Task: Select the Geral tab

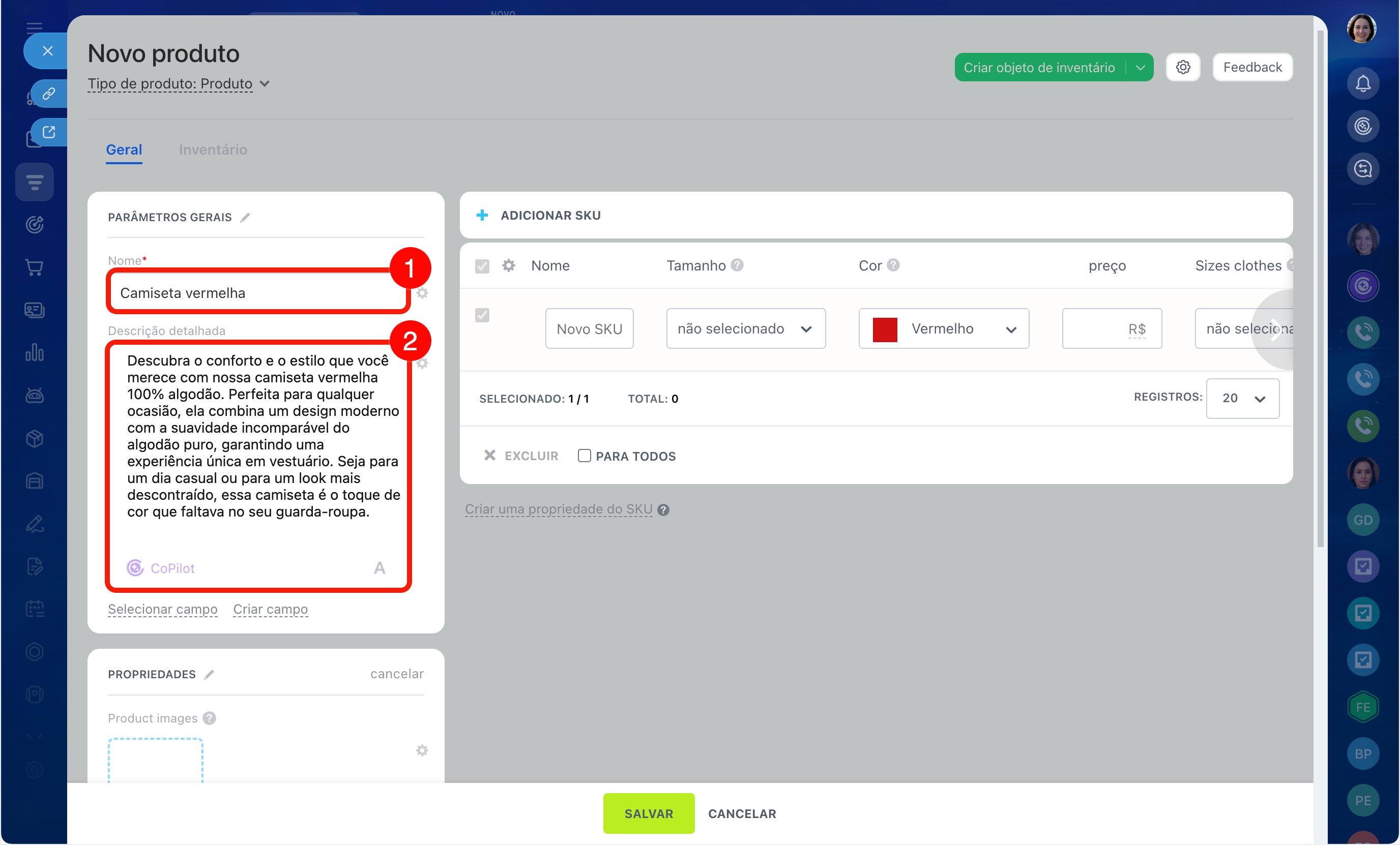Action: pyautogui.click(x=124, y=149)
